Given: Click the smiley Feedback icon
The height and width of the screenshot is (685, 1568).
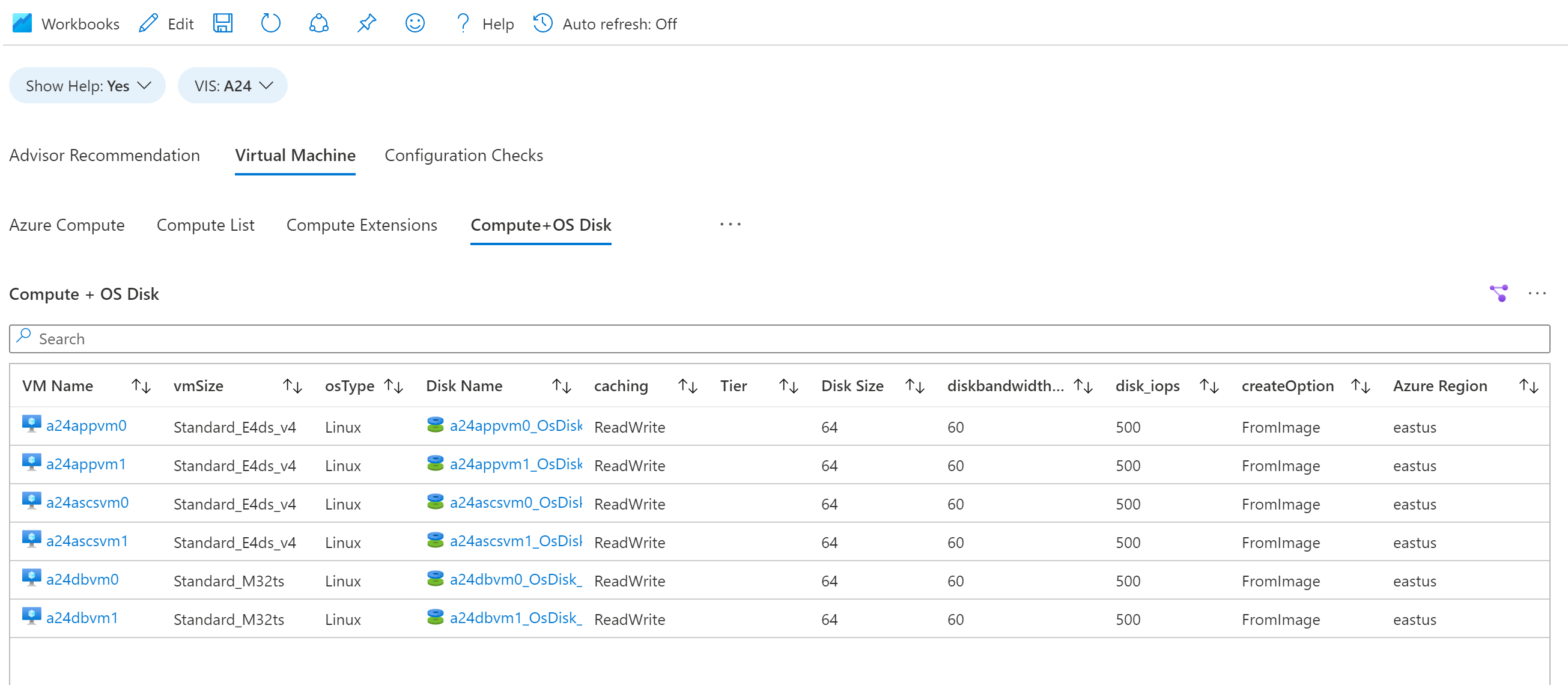Looking at the screenshot, I should pyautogui.click(x=415, y=24).
